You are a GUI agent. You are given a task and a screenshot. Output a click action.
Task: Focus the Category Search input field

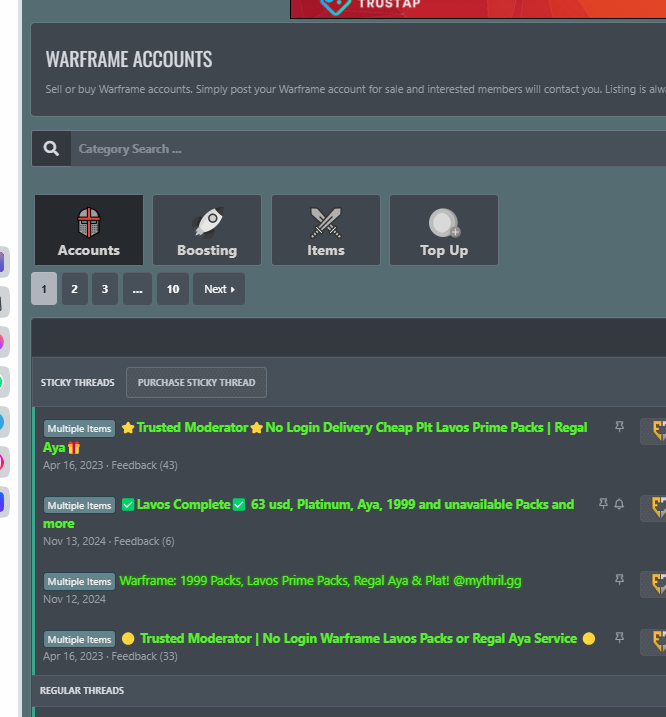click(x=368, y=149)
